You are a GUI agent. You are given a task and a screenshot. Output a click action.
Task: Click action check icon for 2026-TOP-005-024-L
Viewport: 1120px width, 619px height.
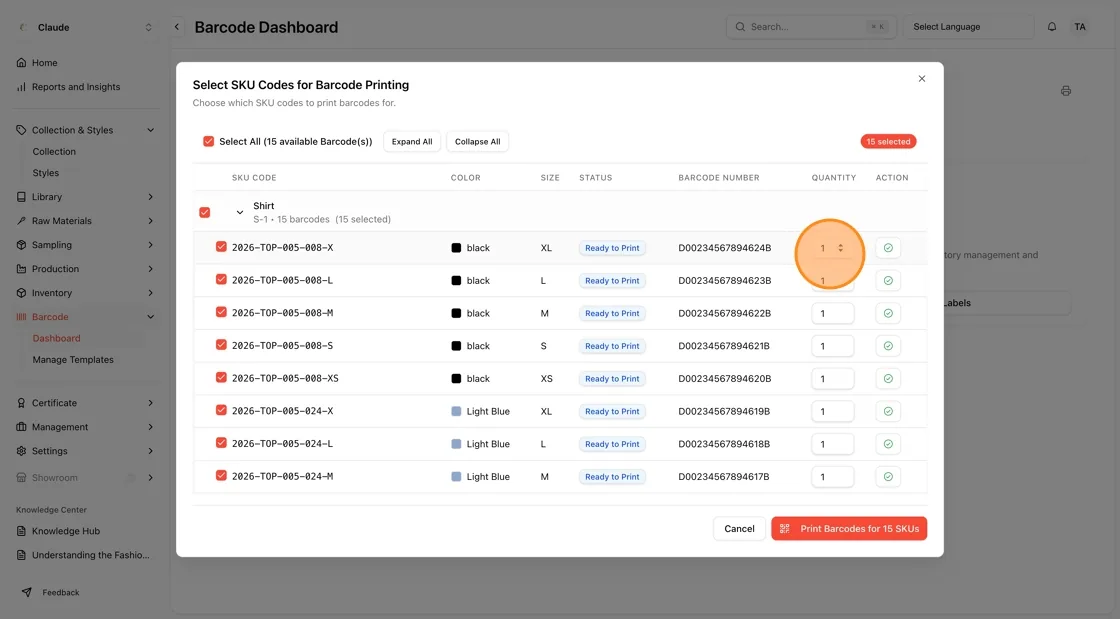click(888, 444)
